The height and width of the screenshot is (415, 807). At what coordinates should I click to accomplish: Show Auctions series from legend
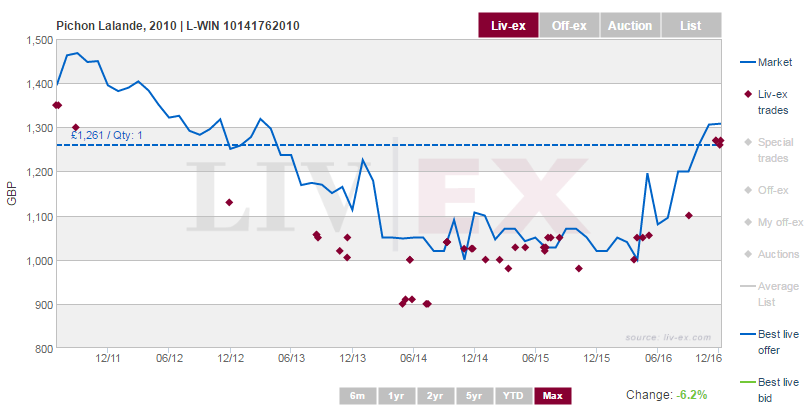click(771, 254)
